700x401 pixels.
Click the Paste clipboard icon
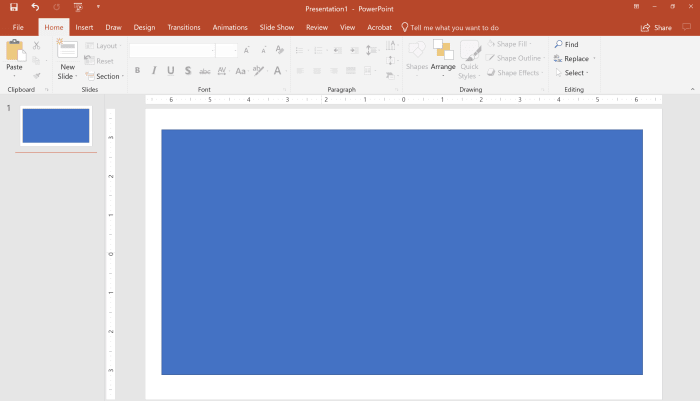[x=15, y=50]
